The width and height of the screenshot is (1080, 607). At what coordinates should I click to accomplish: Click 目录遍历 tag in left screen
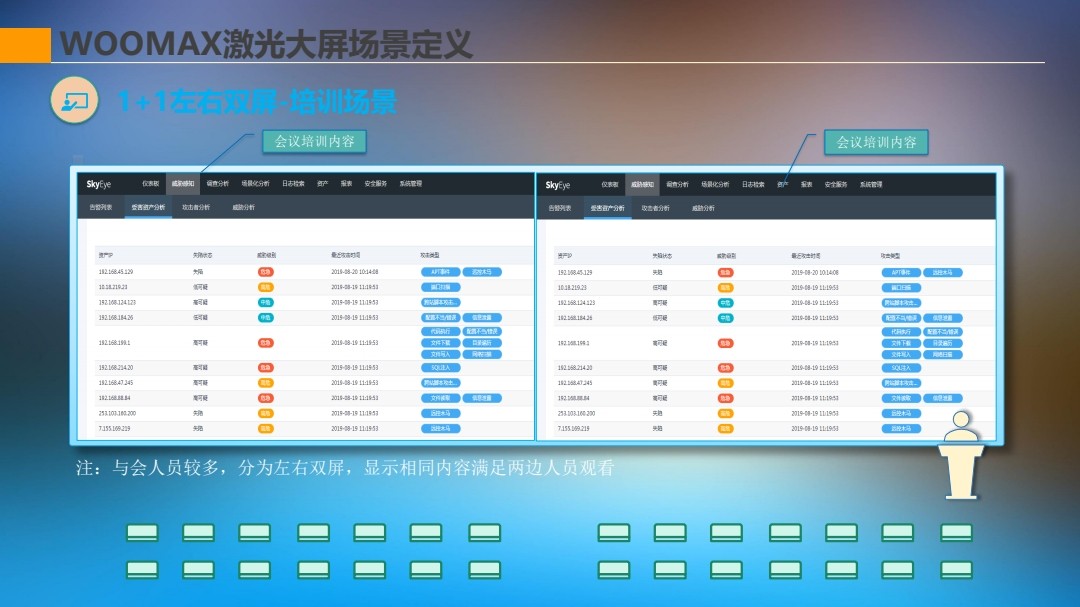click(482, 343)
